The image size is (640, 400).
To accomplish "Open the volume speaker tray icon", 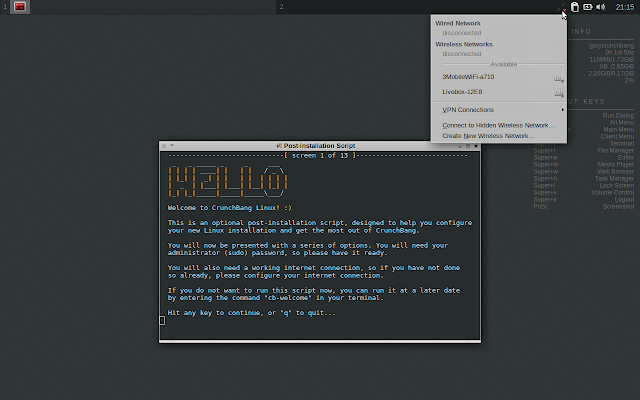I will coord(600,7).
